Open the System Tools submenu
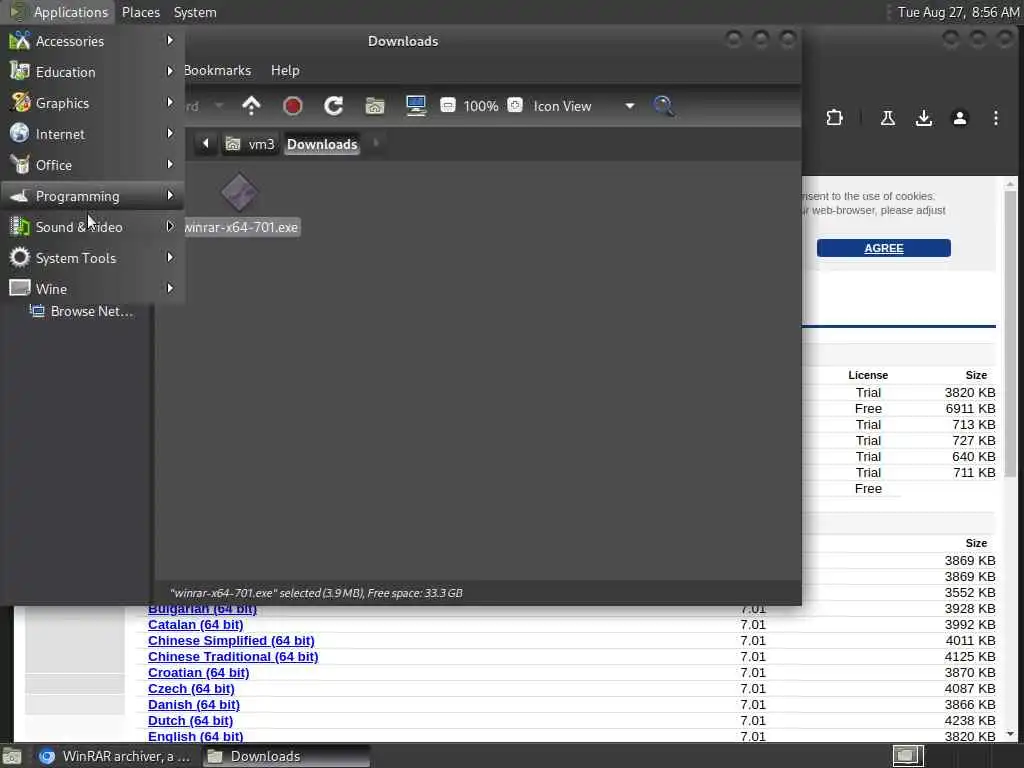Image resolution: width=1024 pixels, height=768 pixels. coord(92,258)
